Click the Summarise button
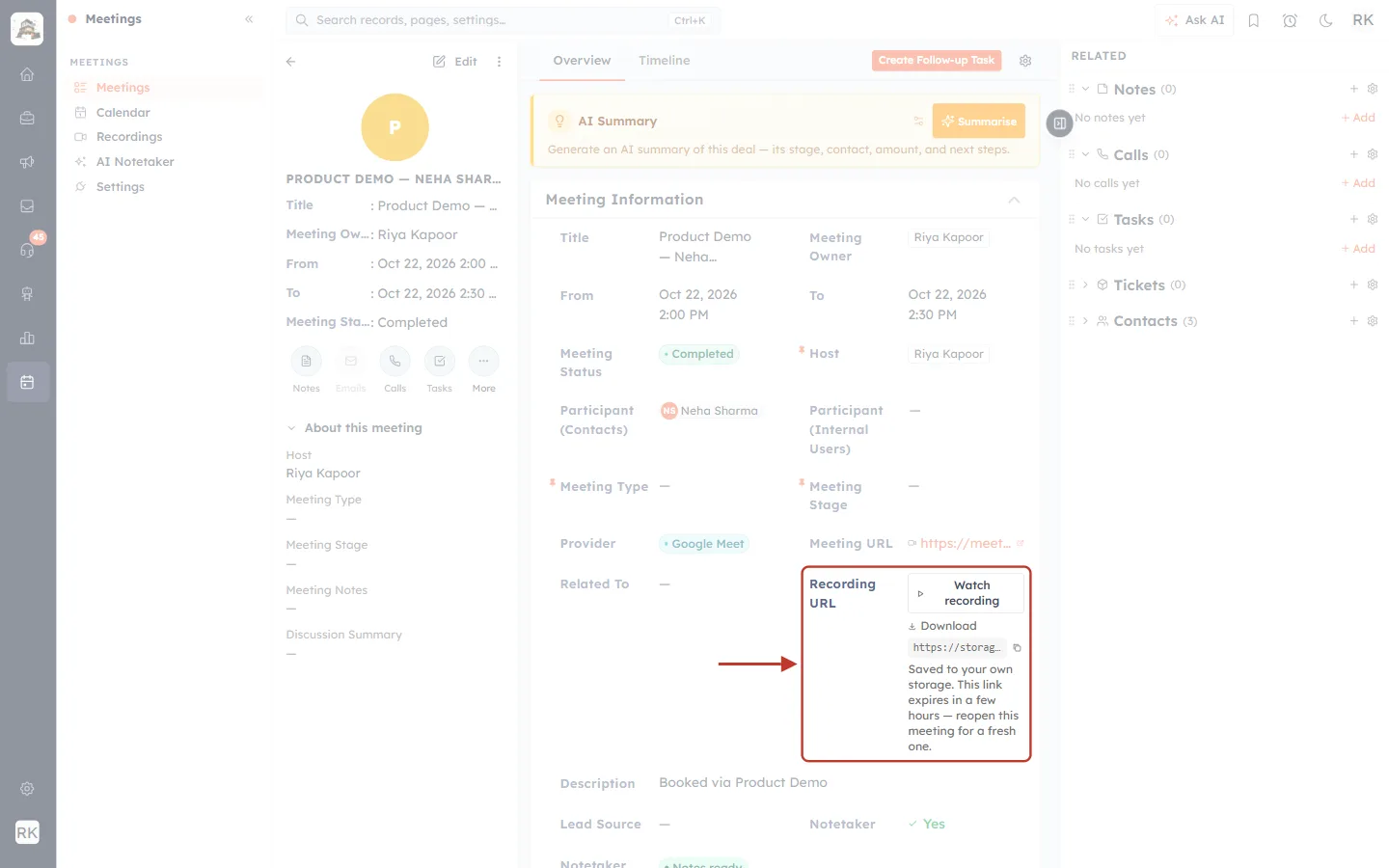This screenshot has width=1389, height=868. (x=978, y=122)
